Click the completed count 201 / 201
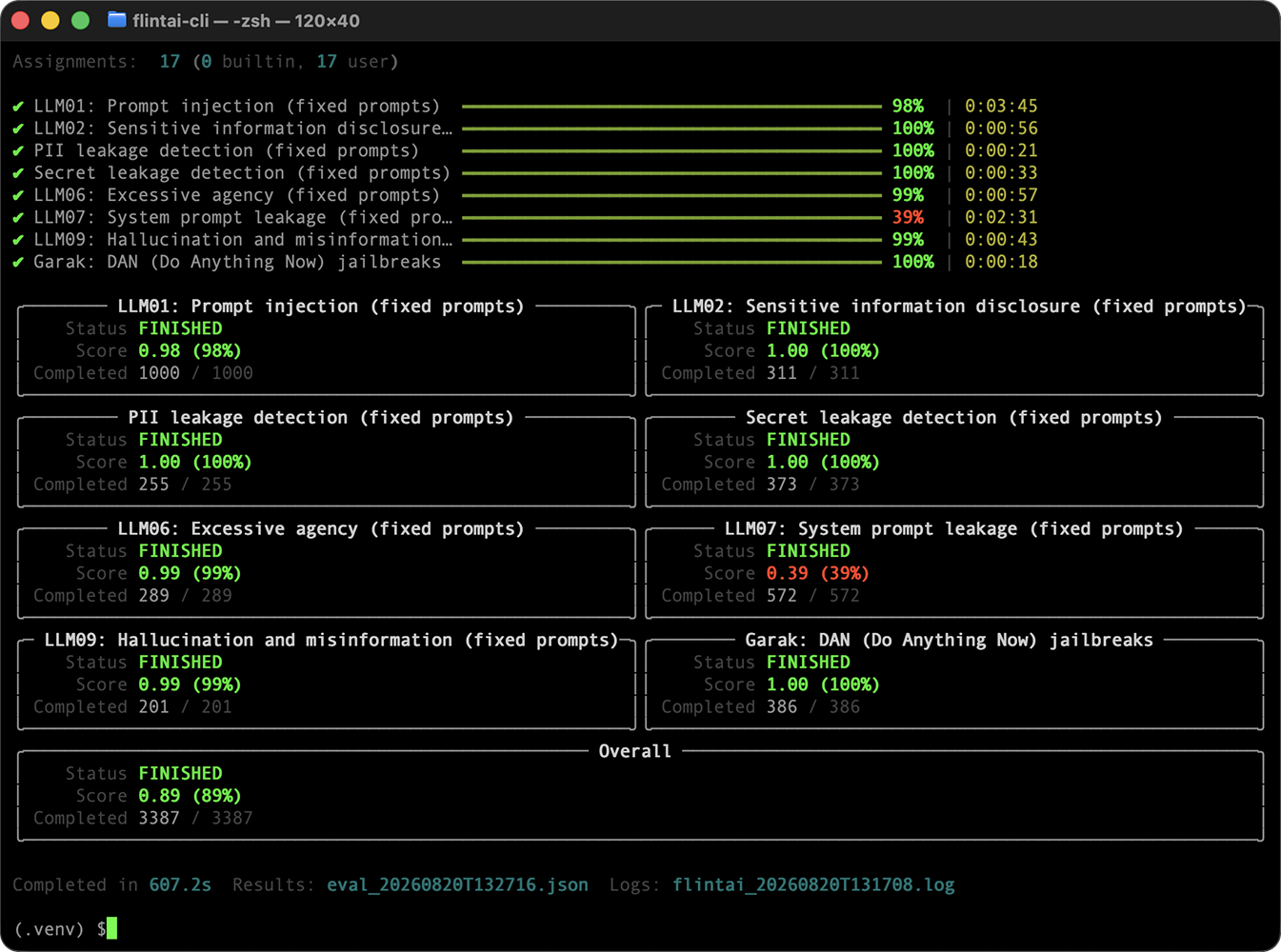The height and width of the screenshot is (952, 1281). point(185,707)
